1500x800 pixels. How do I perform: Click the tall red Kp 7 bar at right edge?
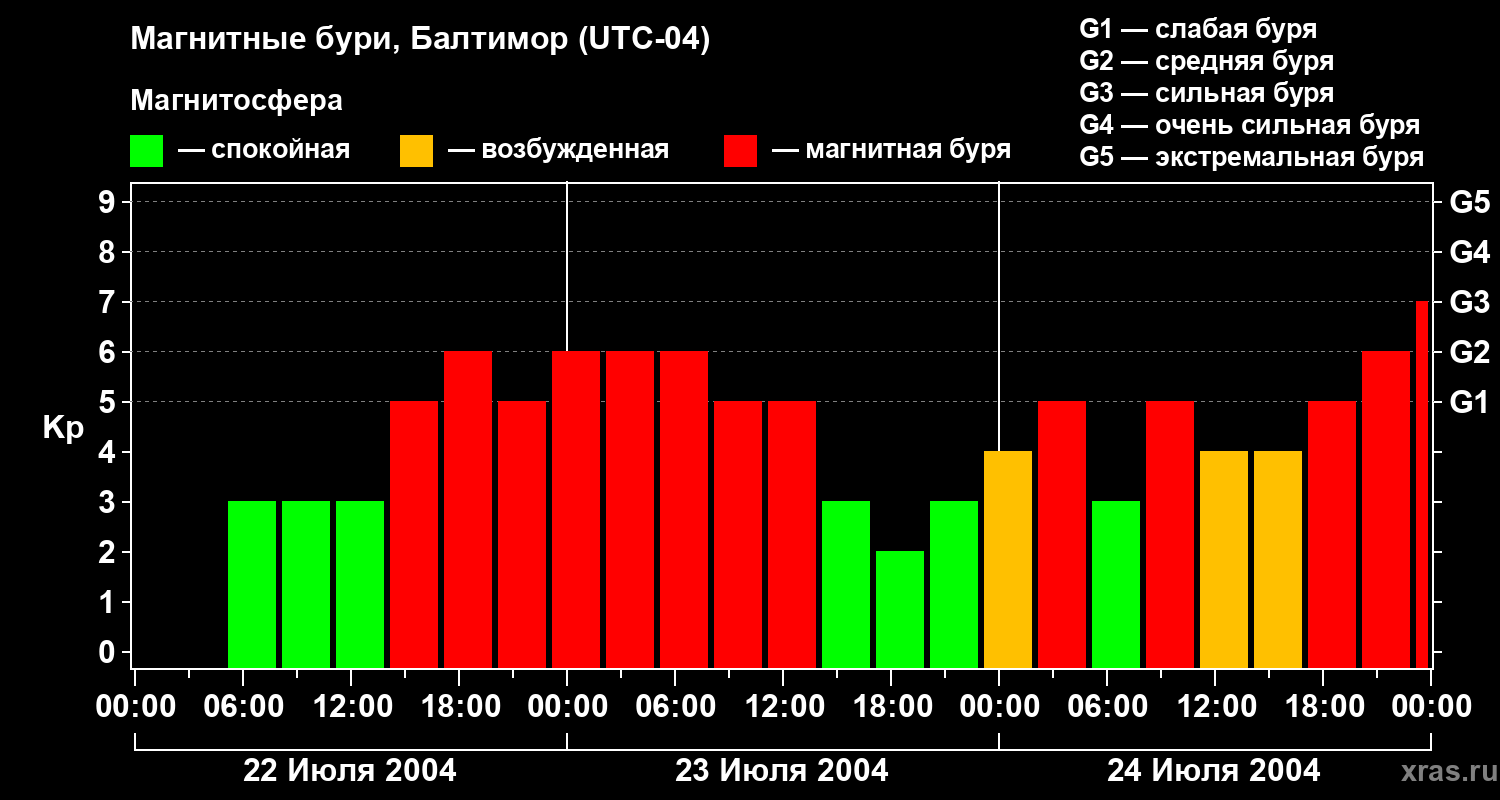click(1422, 484)
